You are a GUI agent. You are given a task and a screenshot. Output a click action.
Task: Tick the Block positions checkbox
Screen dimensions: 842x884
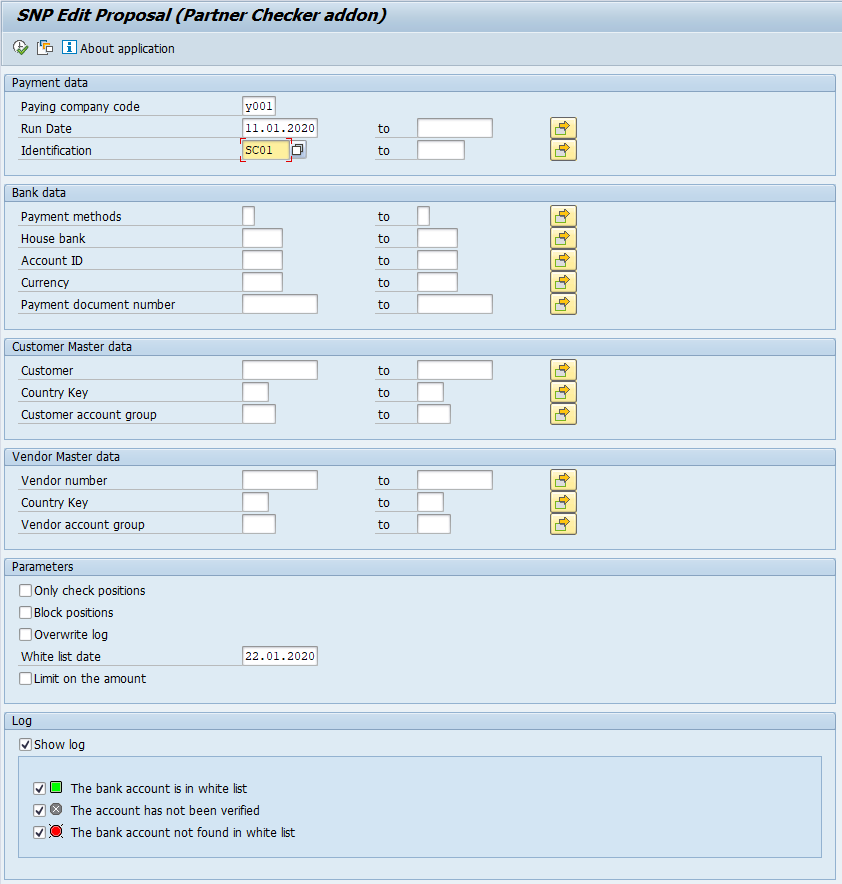click(x=26, y=613)
